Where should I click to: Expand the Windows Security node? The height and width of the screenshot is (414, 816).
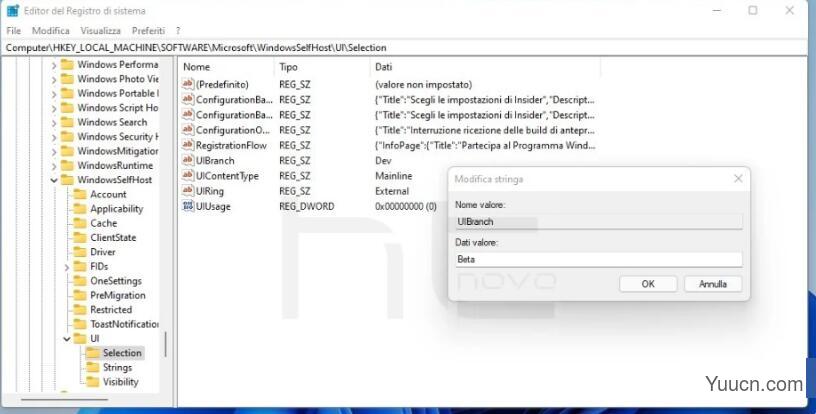[x=54, y=137]
